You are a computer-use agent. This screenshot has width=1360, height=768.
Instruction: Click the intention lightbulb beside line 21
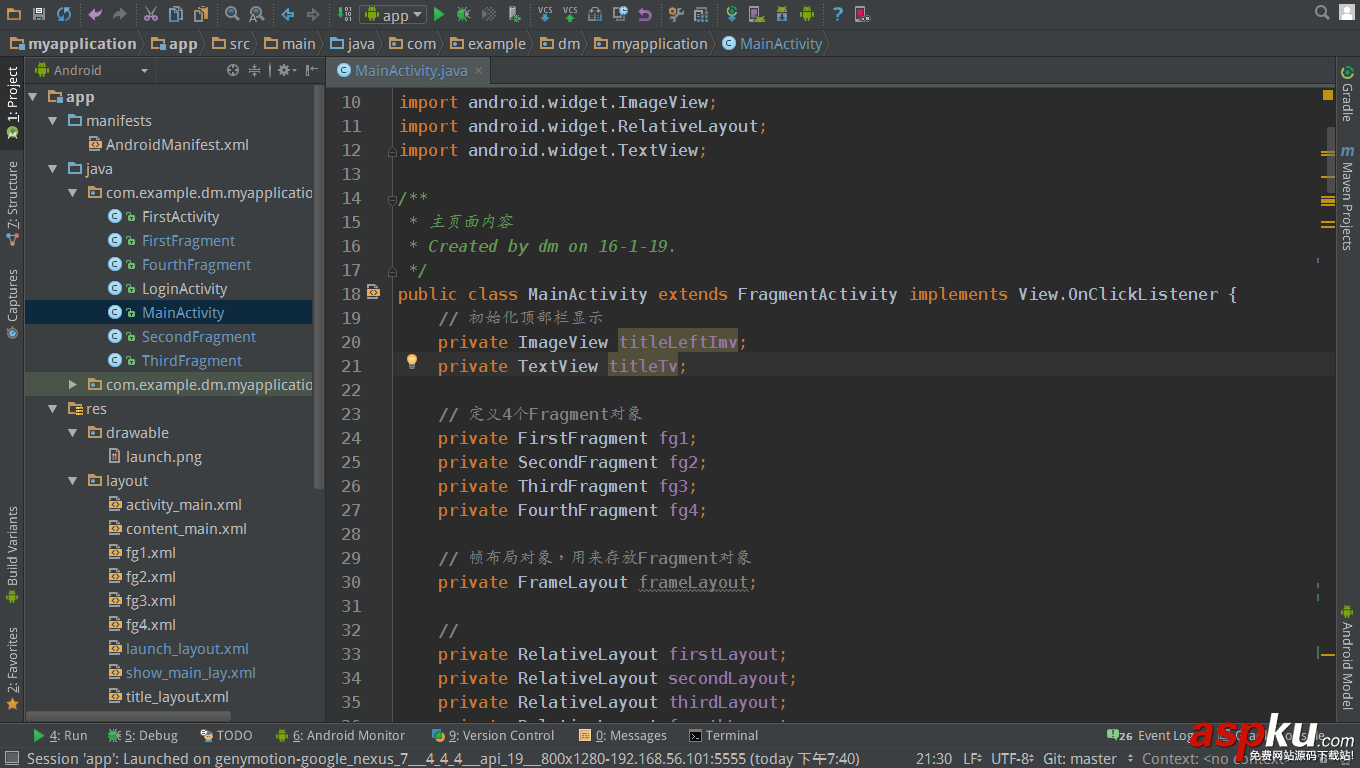click(412, 362)
